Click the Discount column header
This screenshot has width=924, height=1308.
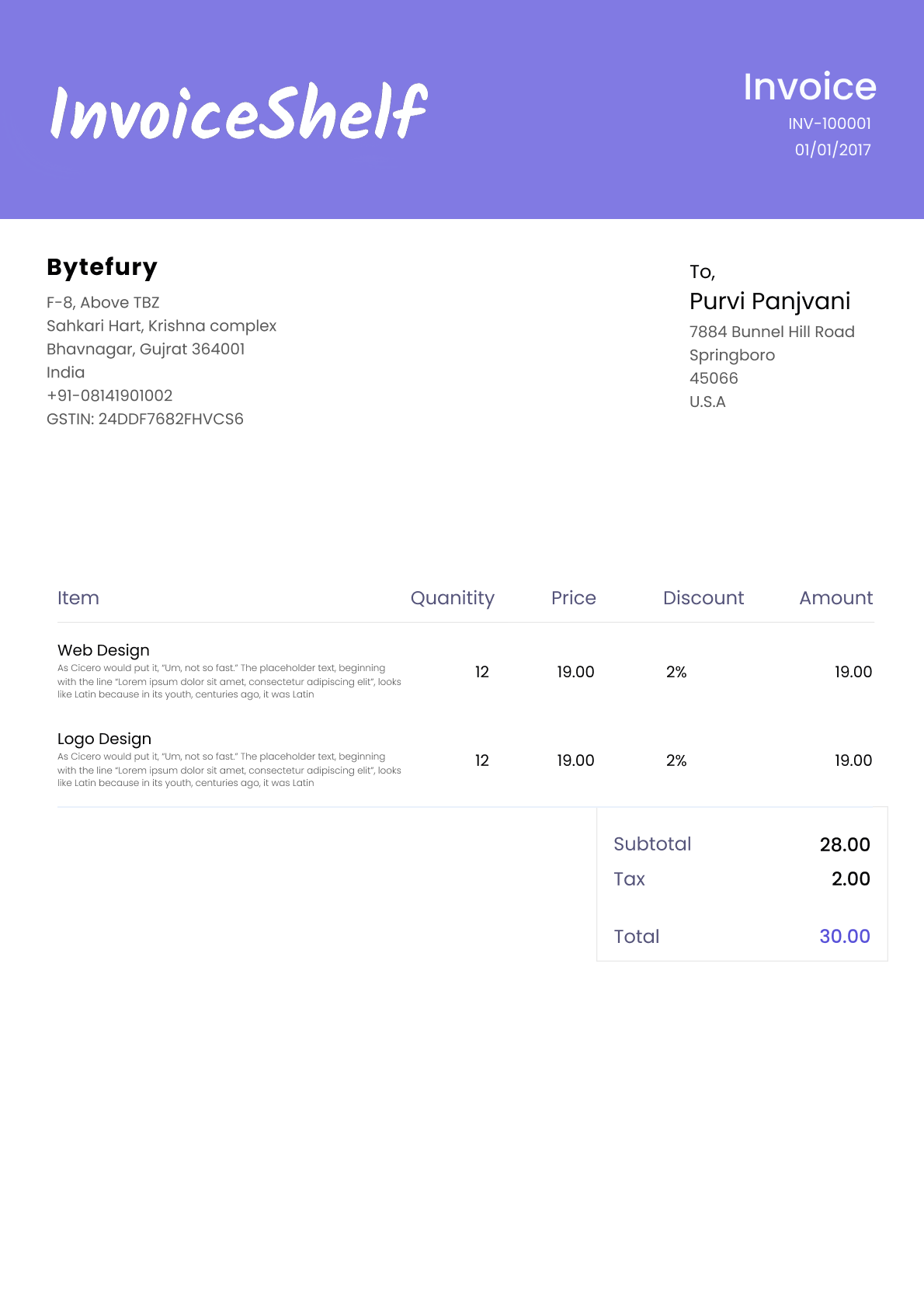click(703, 598)
